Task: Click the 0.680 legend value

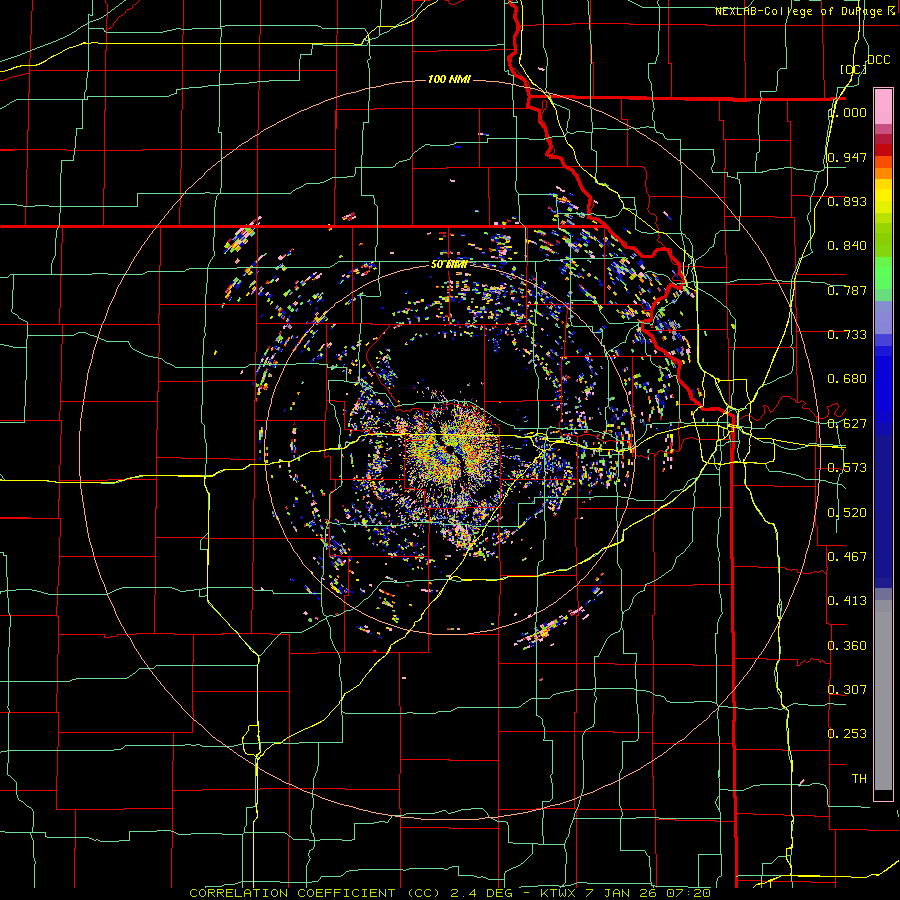Action: pos(847,379)
